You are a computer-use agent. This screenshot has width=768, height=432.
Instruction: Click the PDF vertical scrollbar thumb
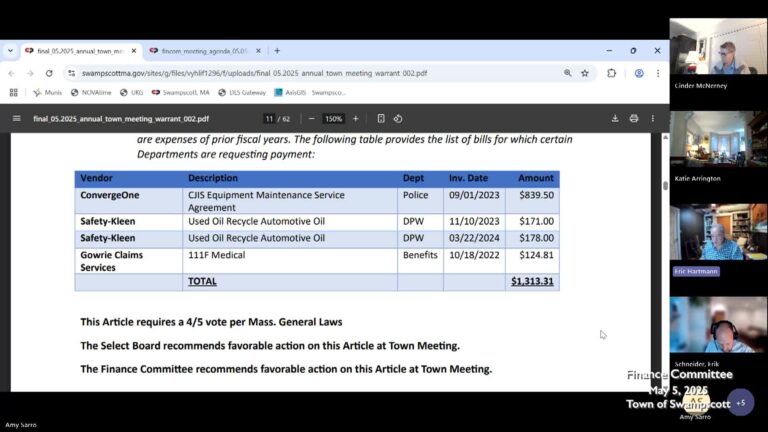(x=665, y=185)
